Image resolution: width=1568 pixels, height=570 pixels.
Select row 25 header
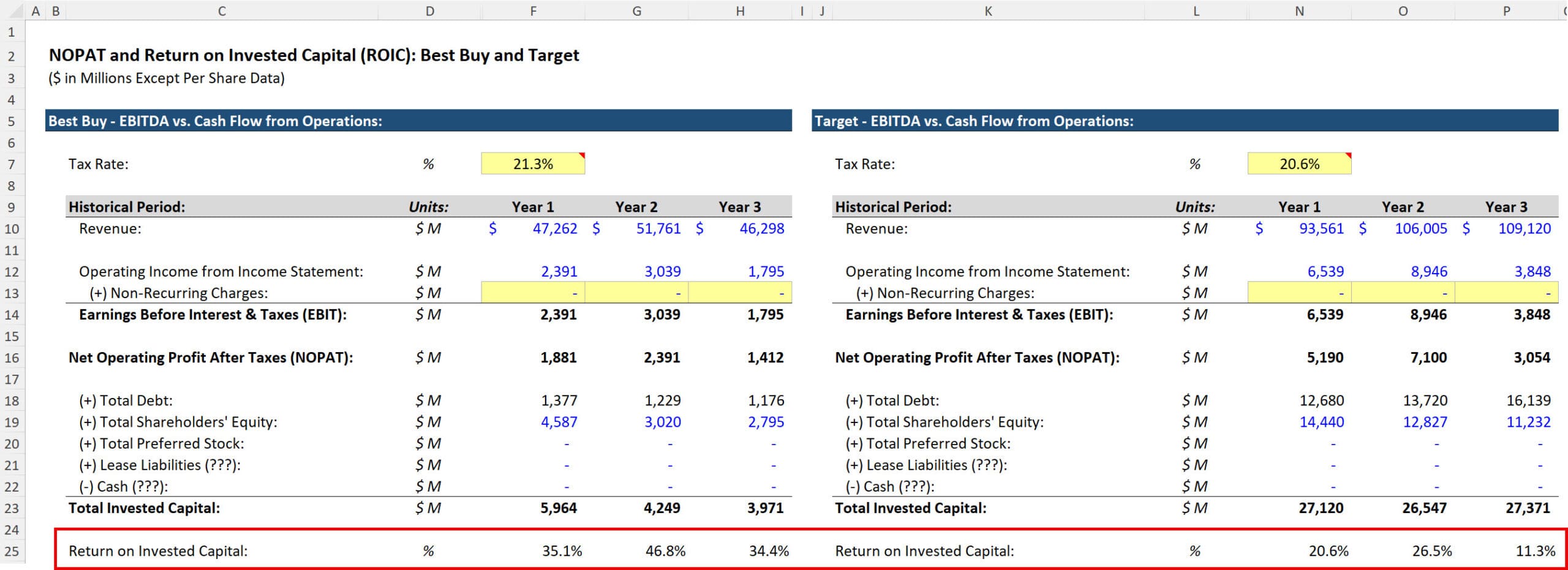click(x=12, y=550)
